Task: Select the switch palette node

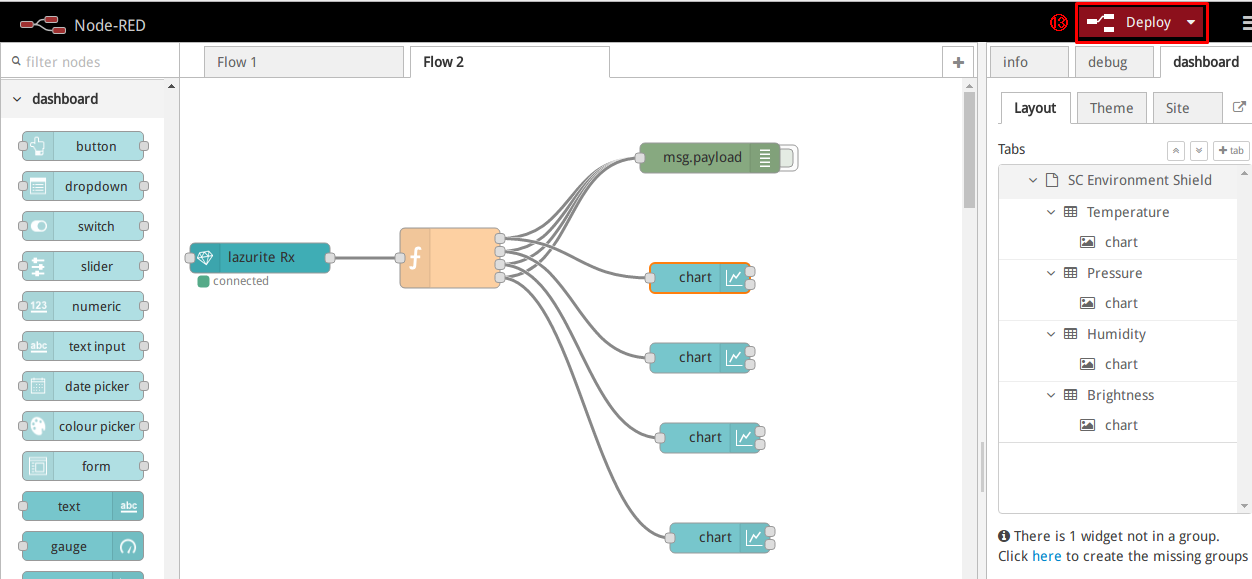Action: coord(83,226)
